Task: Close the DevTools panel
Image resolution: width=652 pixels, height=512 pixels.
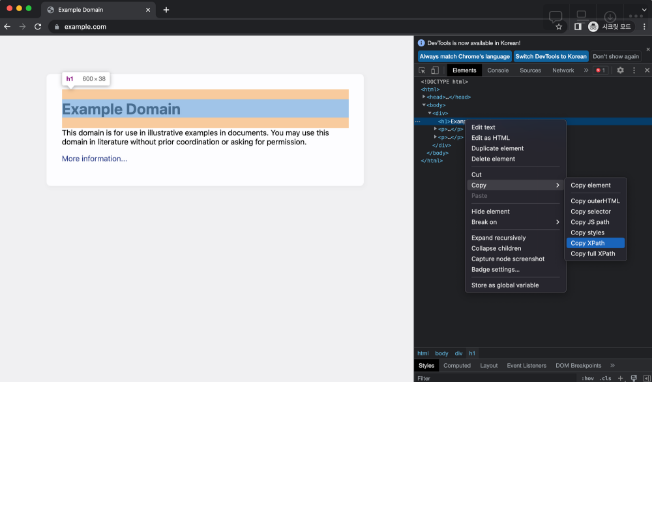Action: 647,70
